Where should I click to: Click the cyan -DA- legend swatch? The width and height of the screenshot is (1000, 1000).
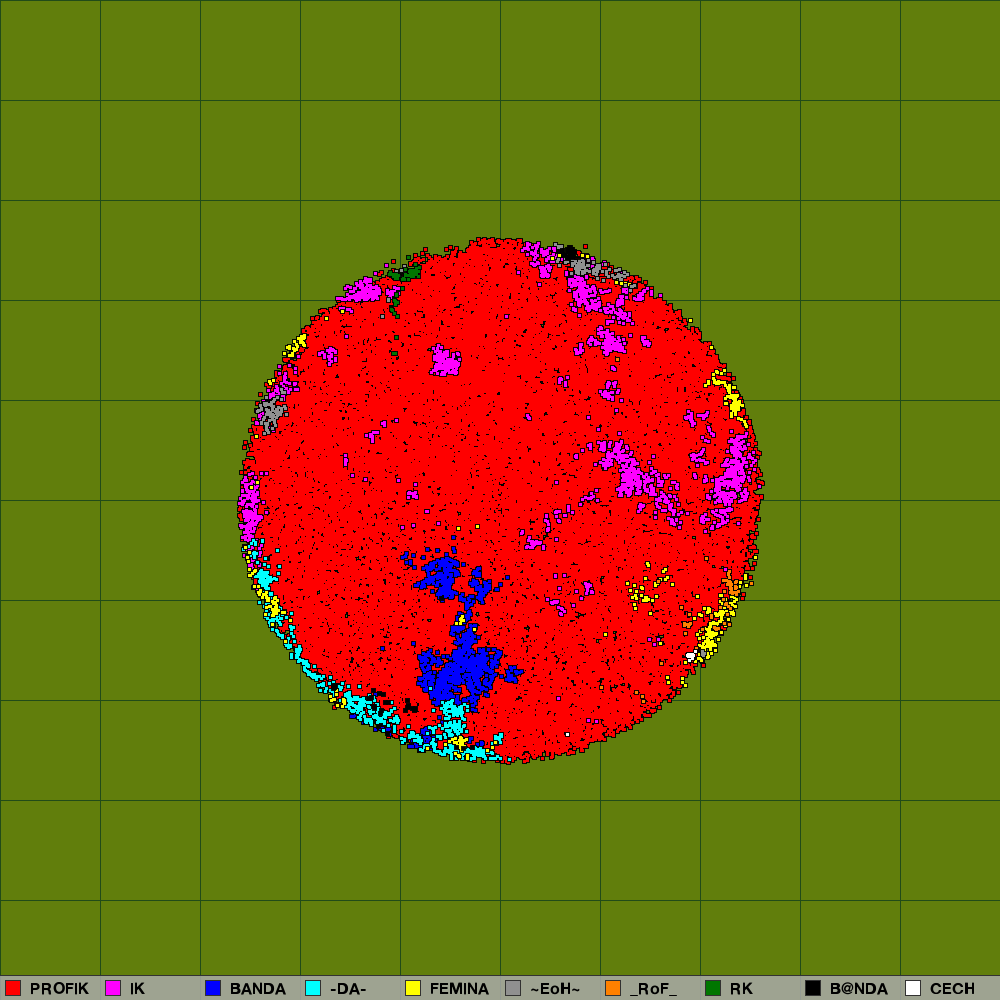tap(313, 988)
